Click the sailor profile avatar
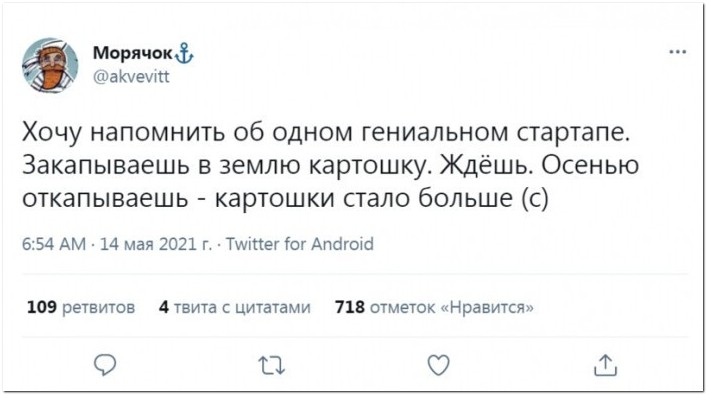This screenshot has width=707, height=395. [x=50, y=65]
